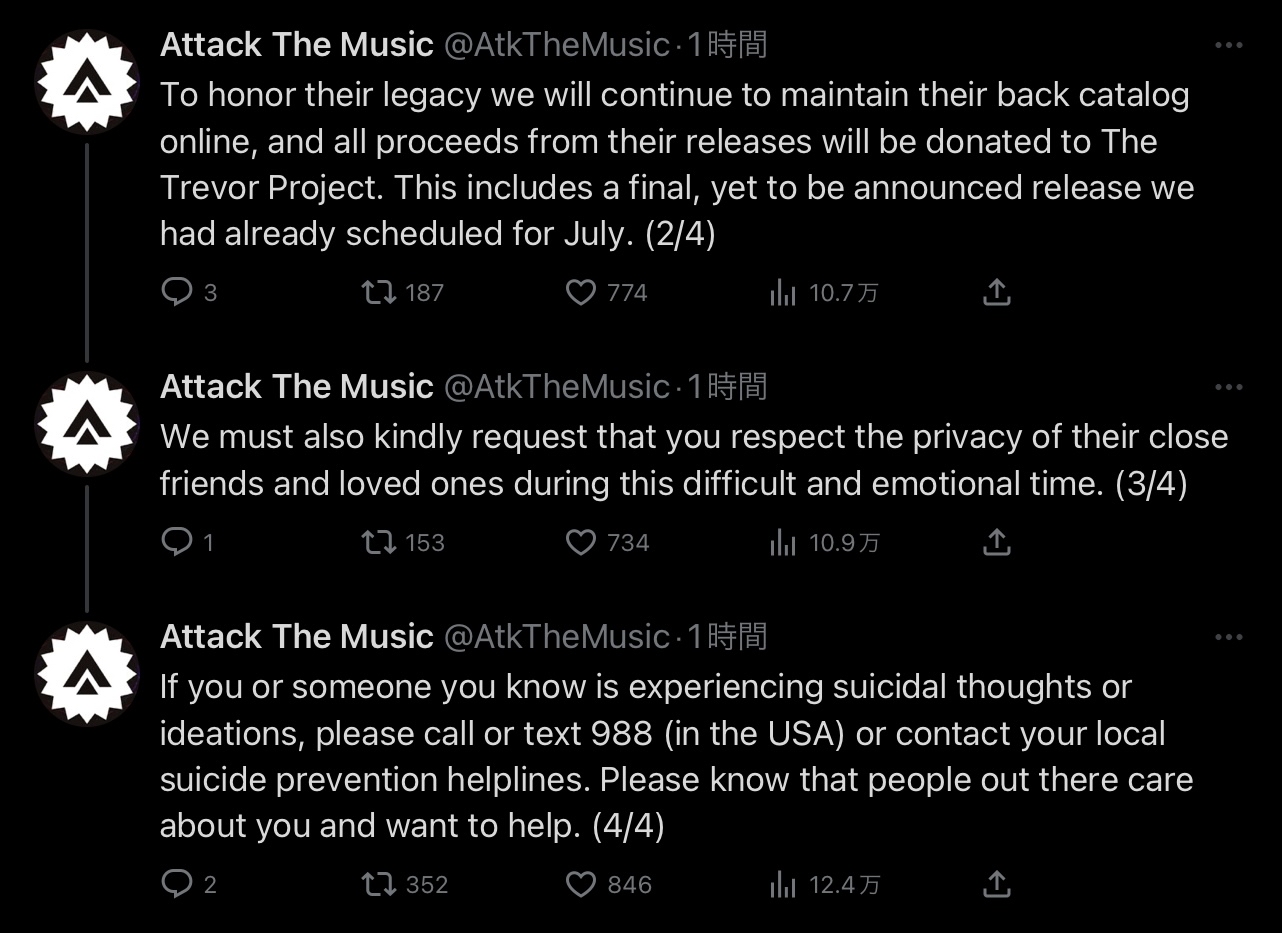1282x933 pixels.
Task: Retweet the (2/4) back catalog tweet
Action: point(378,292)
